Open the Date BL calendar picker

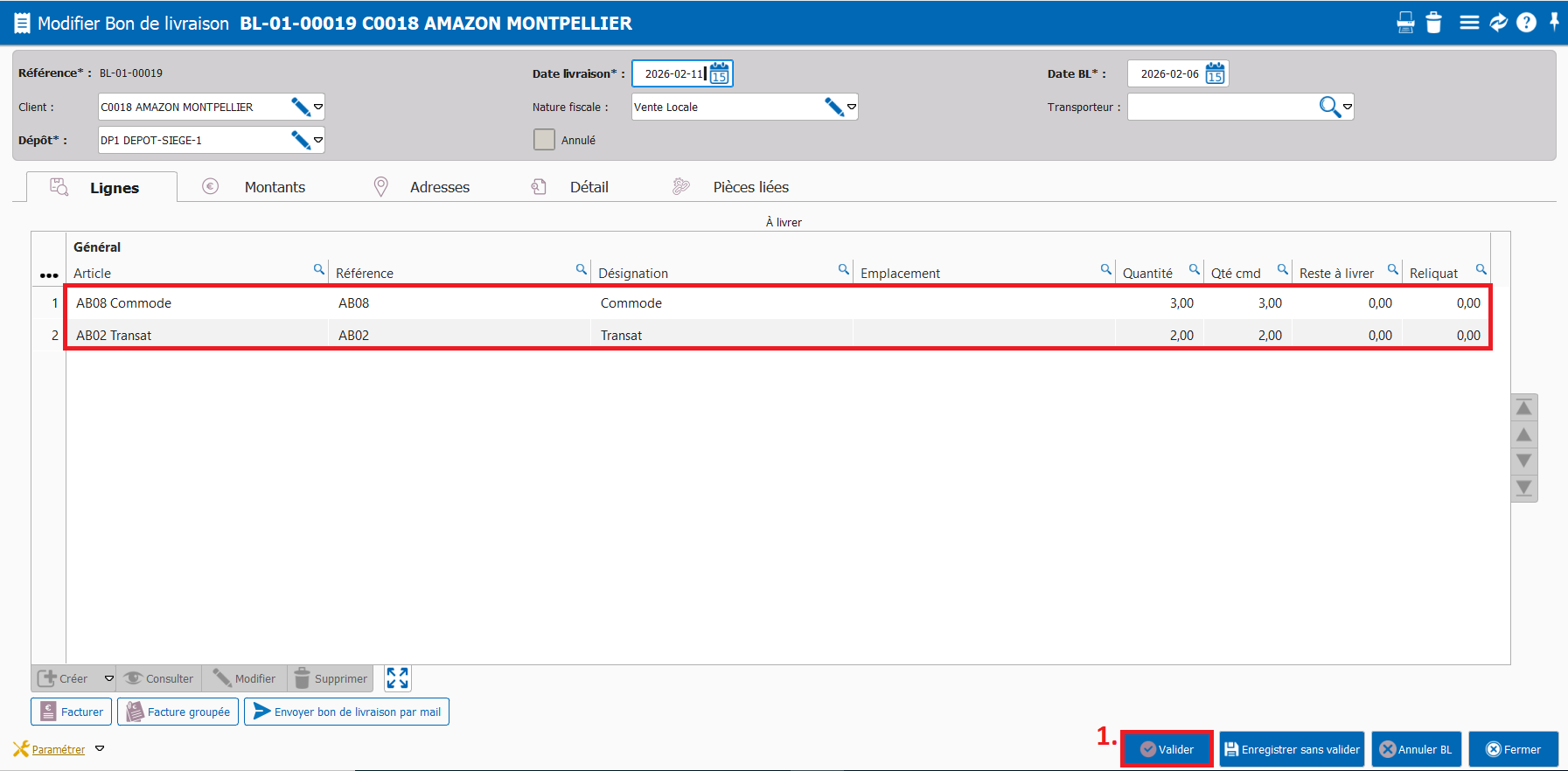click(1215, 74)
